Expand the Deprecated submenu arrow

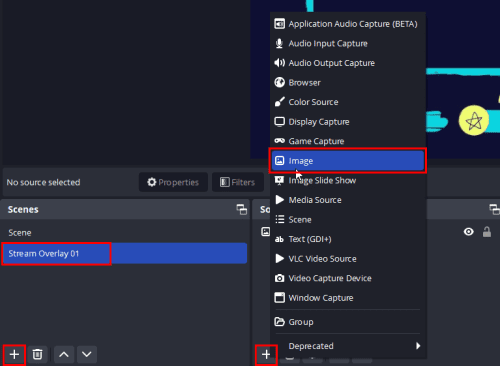pos(418,346)
